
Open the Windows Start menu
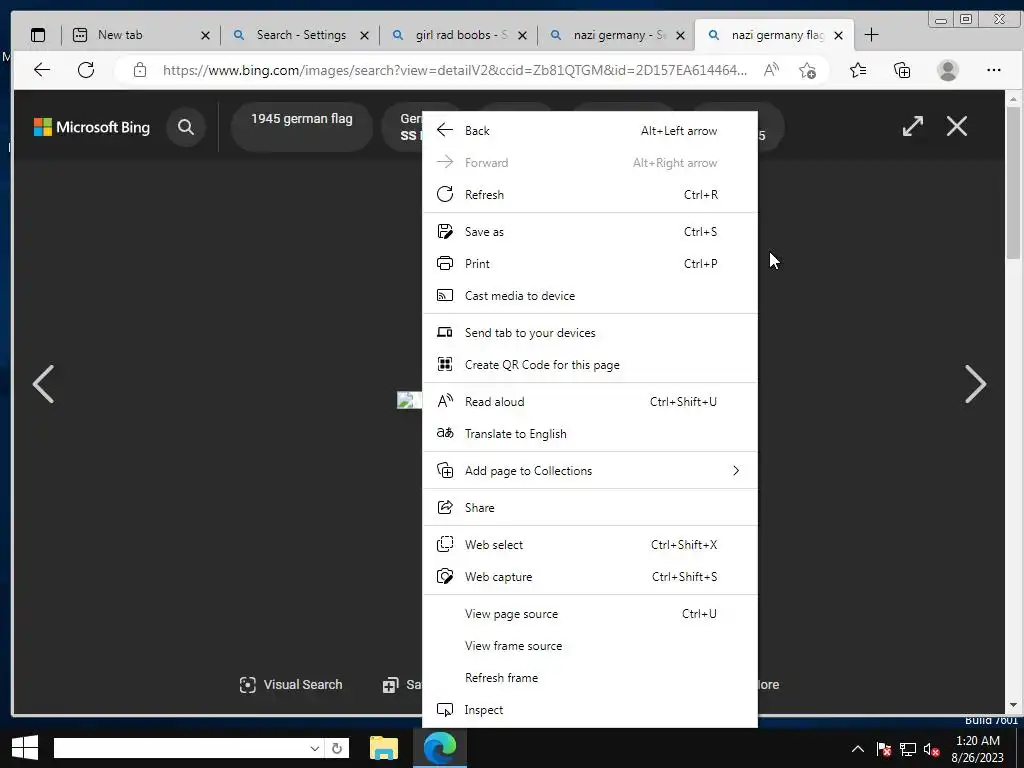[25, 748]
